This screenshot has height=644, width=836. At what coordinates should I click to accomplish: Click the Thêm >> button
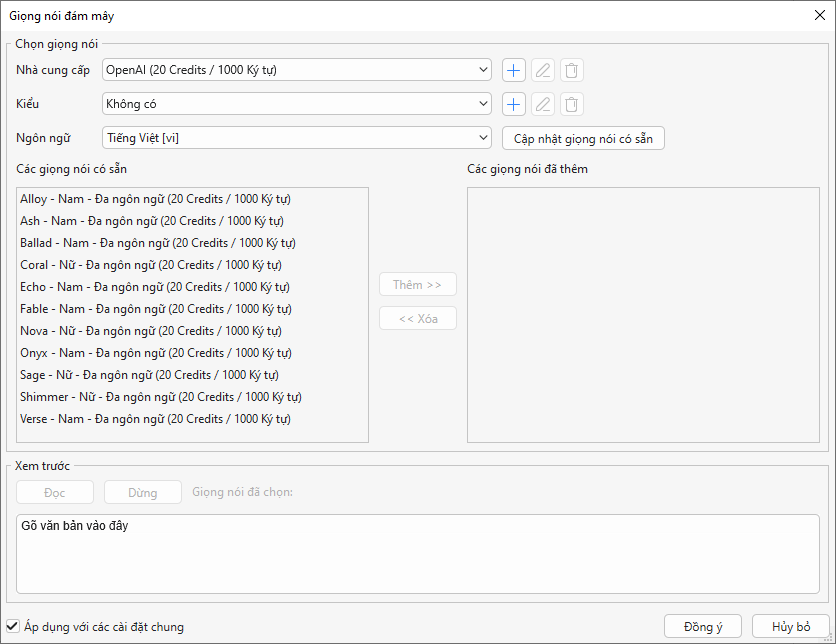pyautogui.click(x=417, y=285)
